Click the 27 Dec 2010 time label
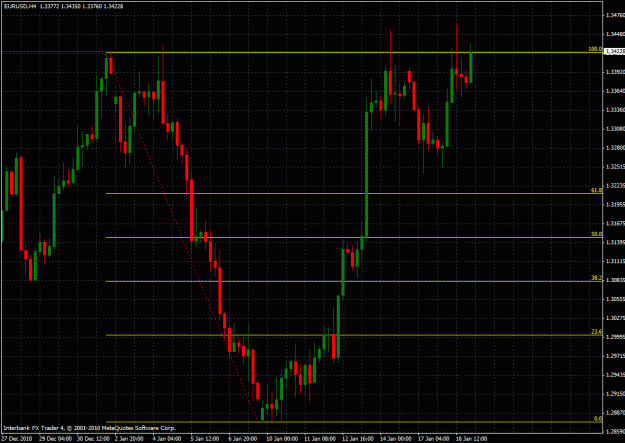This screenshot has height=443, width=625. pos(18,439)
